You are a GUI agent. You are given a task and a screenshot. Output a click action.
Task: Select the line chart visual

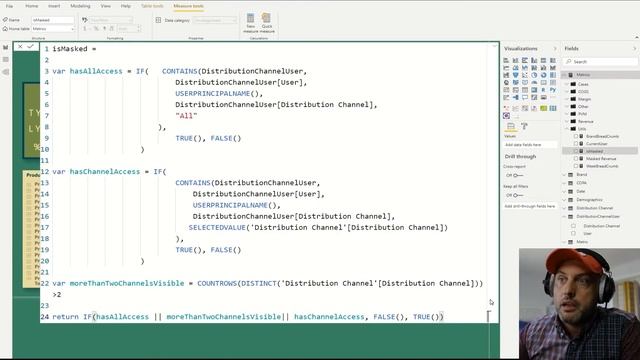click(x=506, y=68)
